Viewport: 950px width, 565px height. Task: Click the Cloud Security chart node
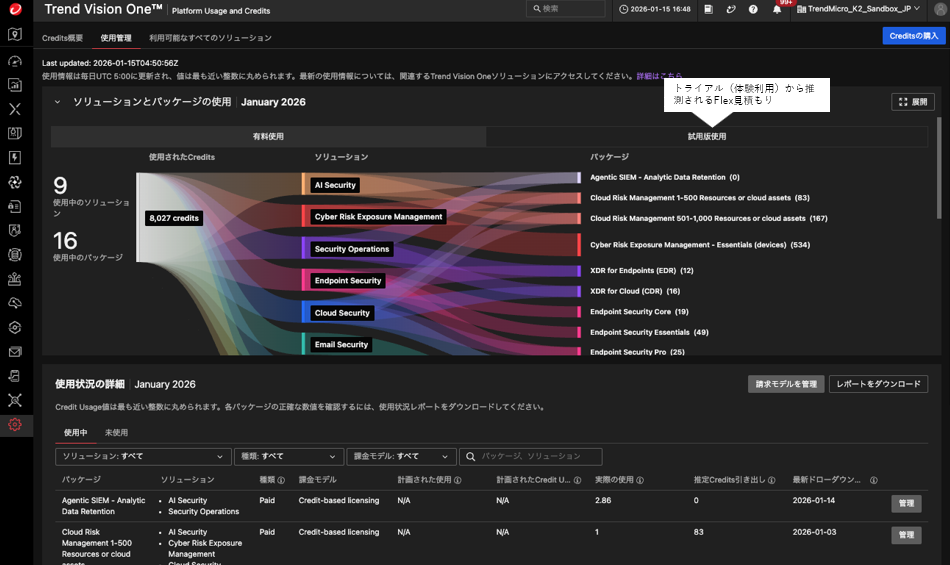pos(342,312)
